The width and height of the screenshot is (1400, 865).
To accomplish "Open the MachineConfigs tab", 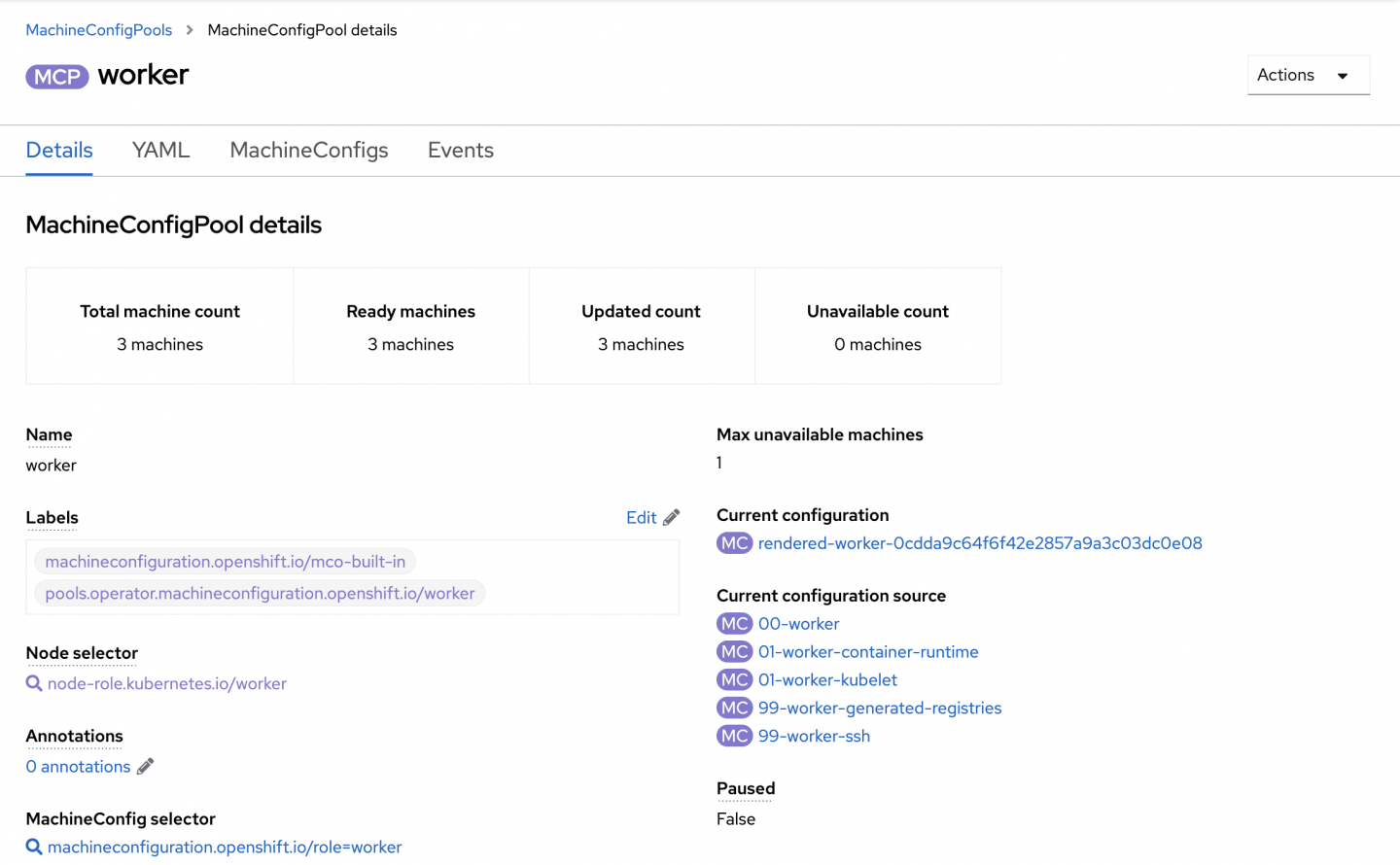I will [309, 151].
